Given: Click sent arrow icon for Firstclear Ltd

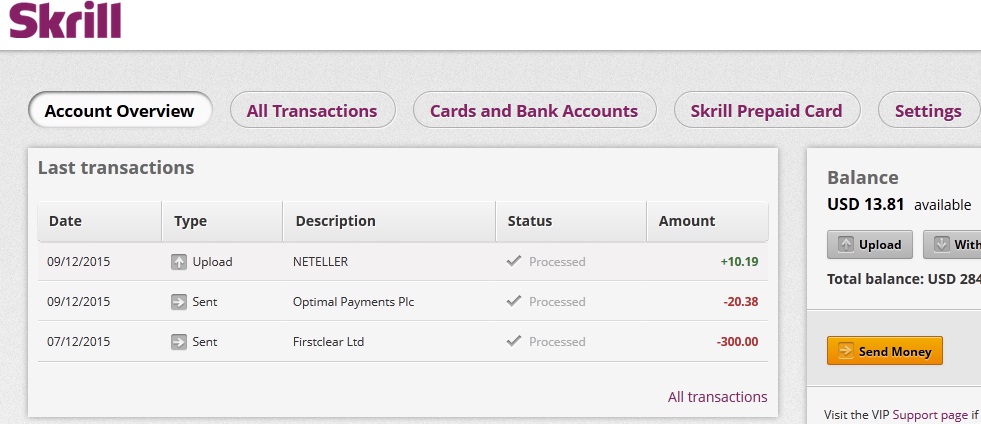Looking at the screenshot, I should click(179, 341).
